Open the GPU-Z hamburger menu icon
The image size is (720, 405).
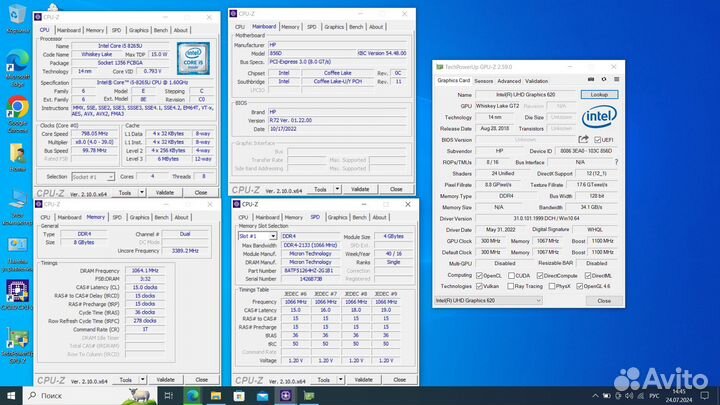point(616,79)
